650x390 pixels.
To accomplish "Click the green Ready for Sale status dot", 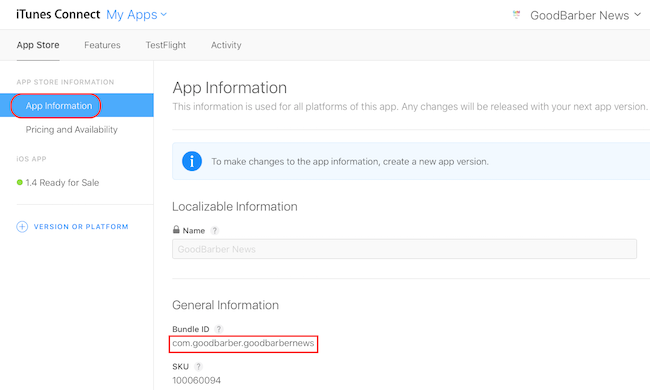I will 19,182.
